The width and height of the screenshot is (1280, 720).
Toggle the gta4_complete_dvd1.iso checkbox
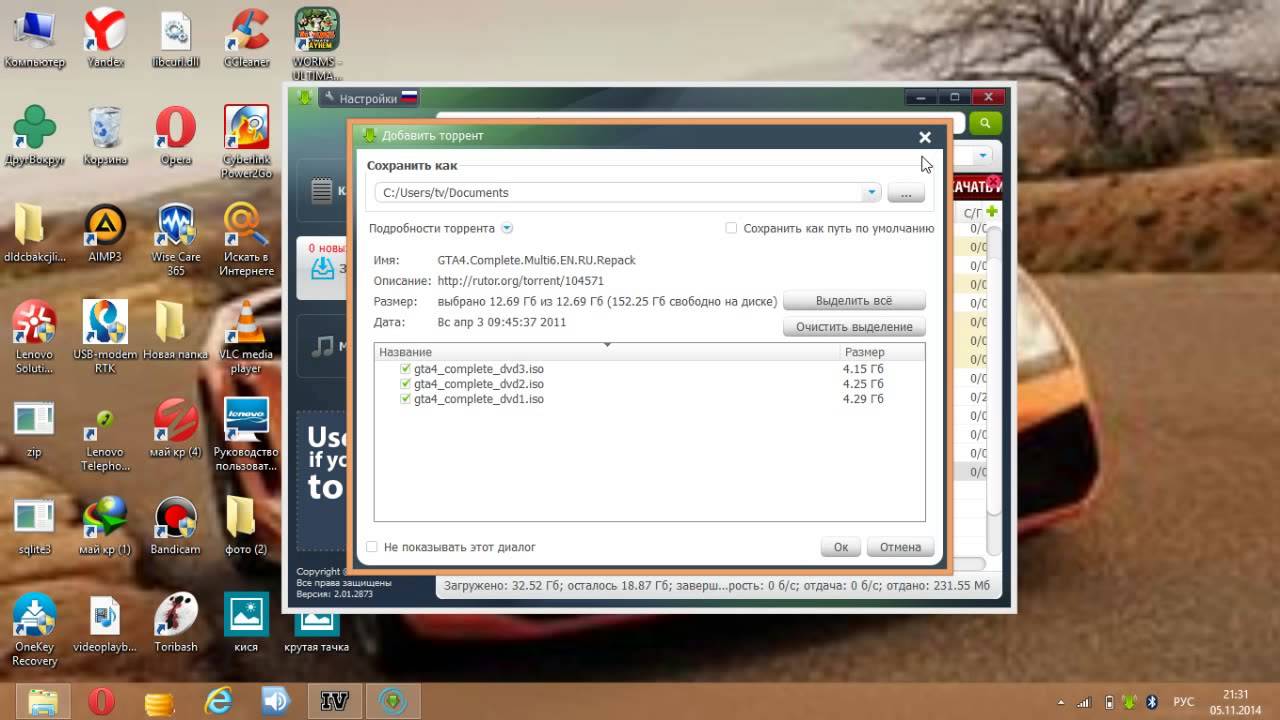(x=406, y=399)
